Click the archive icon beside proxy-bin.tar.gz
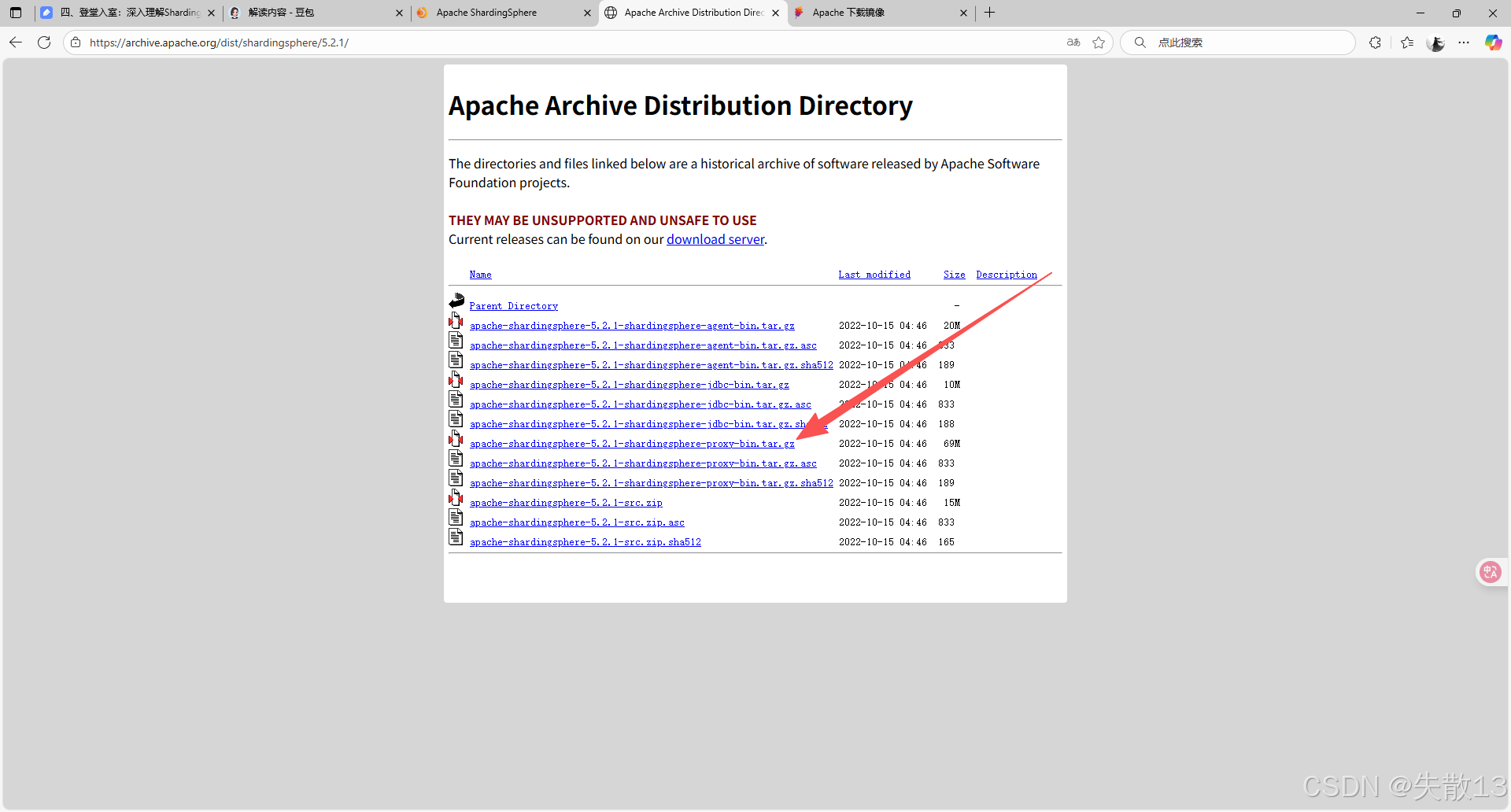Screen dimensions: 1511x812 pos(456,438)
